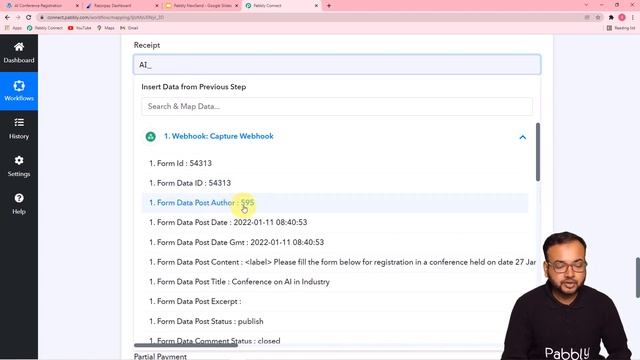
Task: Switch to the Google Slides tab
Action: (202, 6)
